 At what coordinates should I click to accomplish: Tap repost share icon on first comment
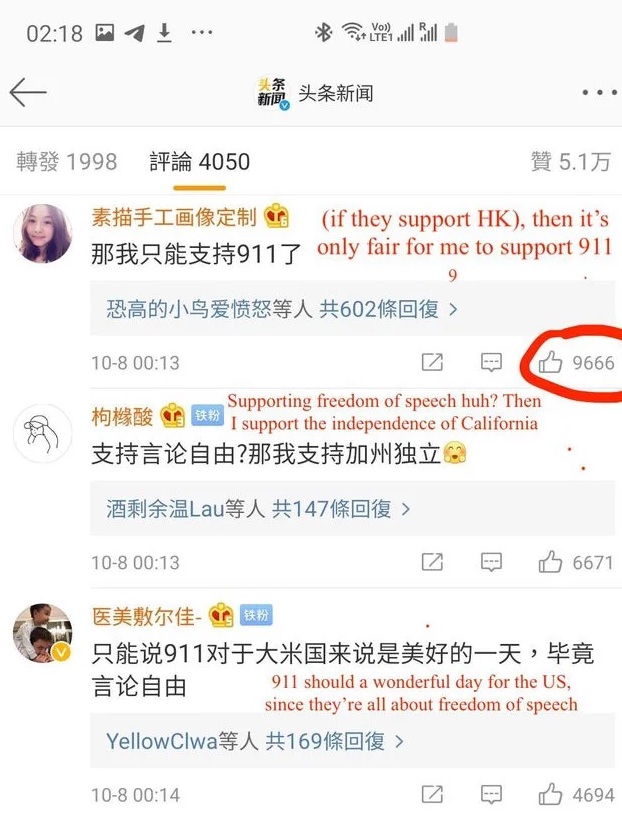[x=432, y=362]
